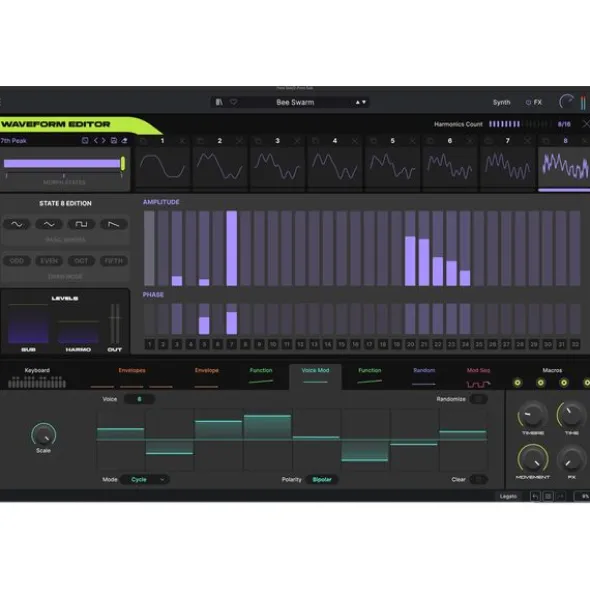
Task: Switch to the FX view
Action: pyautogui.click(x=538, y=103)
